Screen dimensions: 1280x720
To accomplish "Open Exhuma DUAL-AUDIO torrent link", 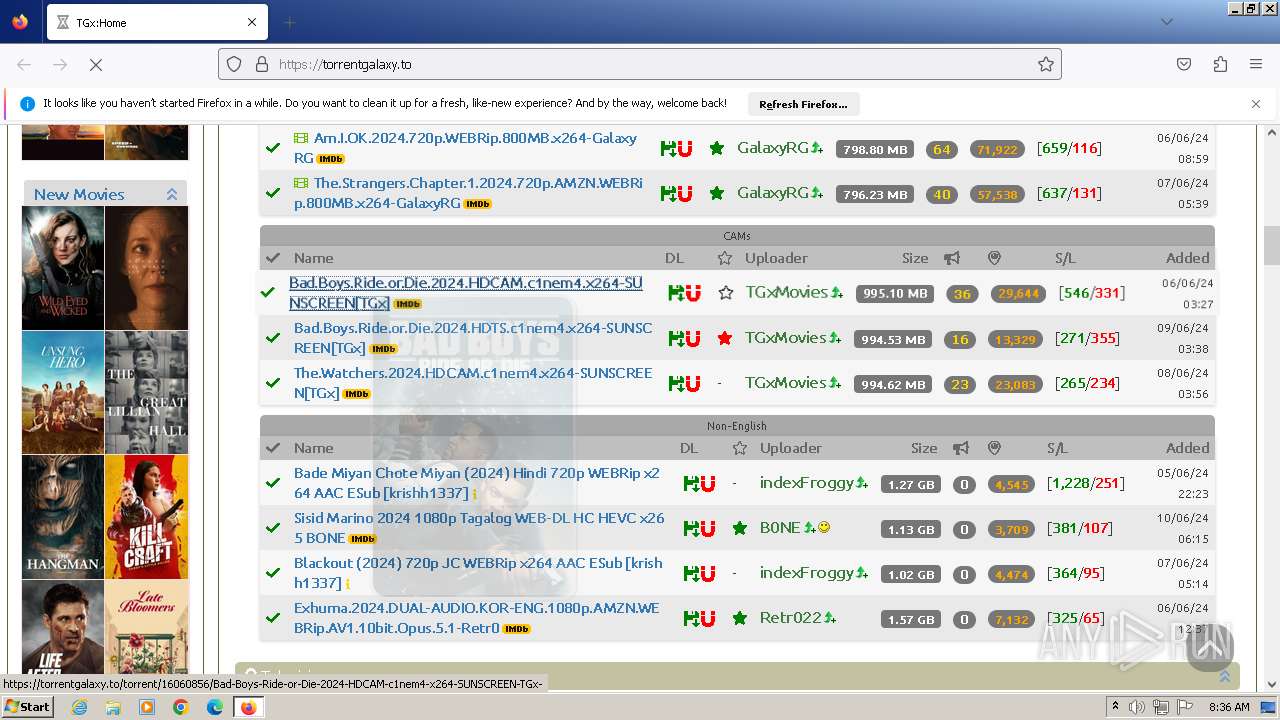I will coord(477,618).
